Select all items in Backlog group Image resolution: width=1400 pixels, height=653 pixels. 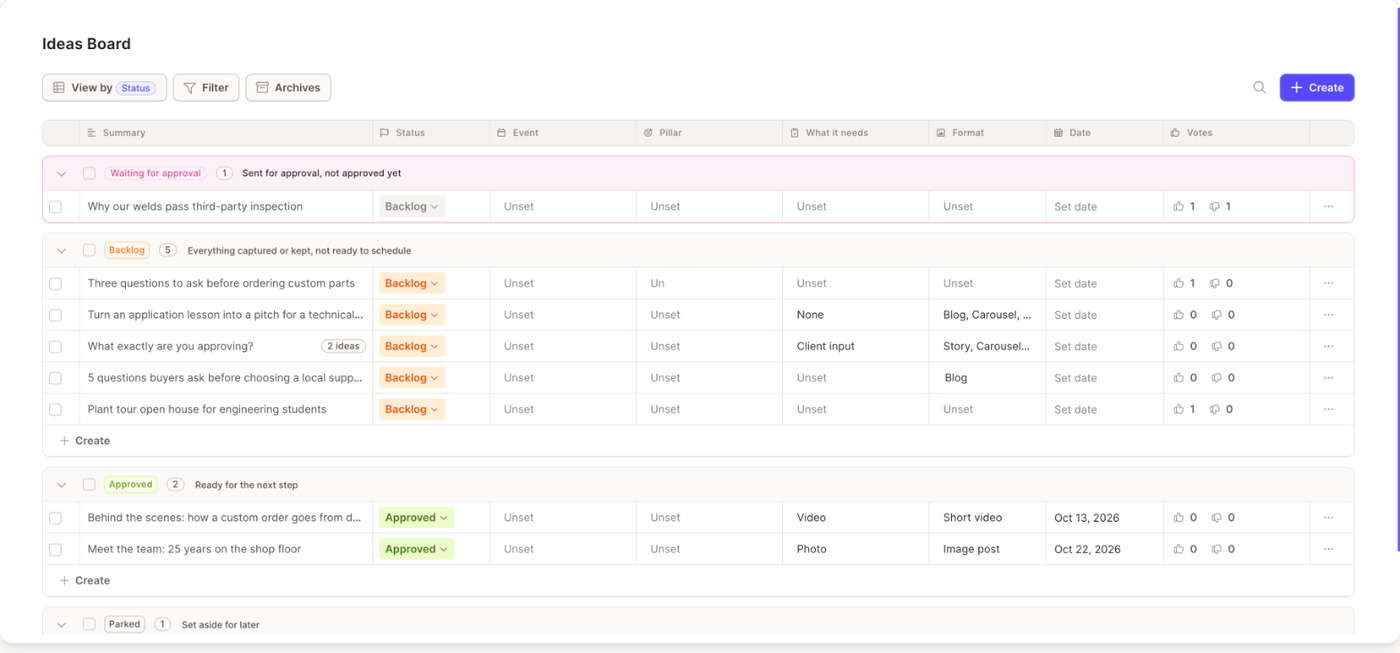pyautogui.click(x=89, y=251)
